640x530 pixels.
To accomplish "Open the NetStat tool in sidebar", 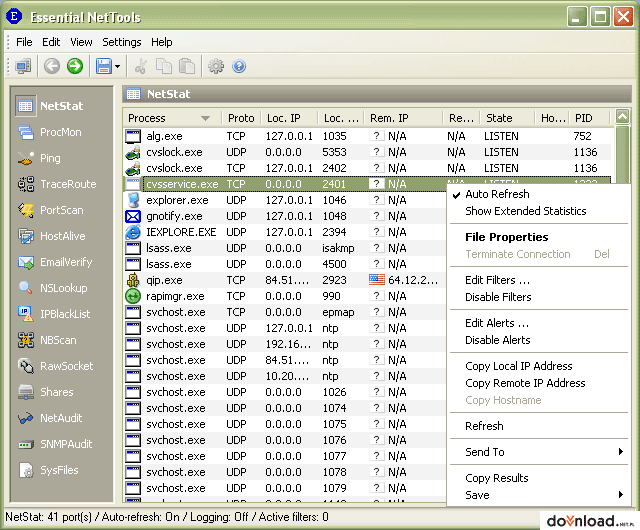I will tap(50, 106).
